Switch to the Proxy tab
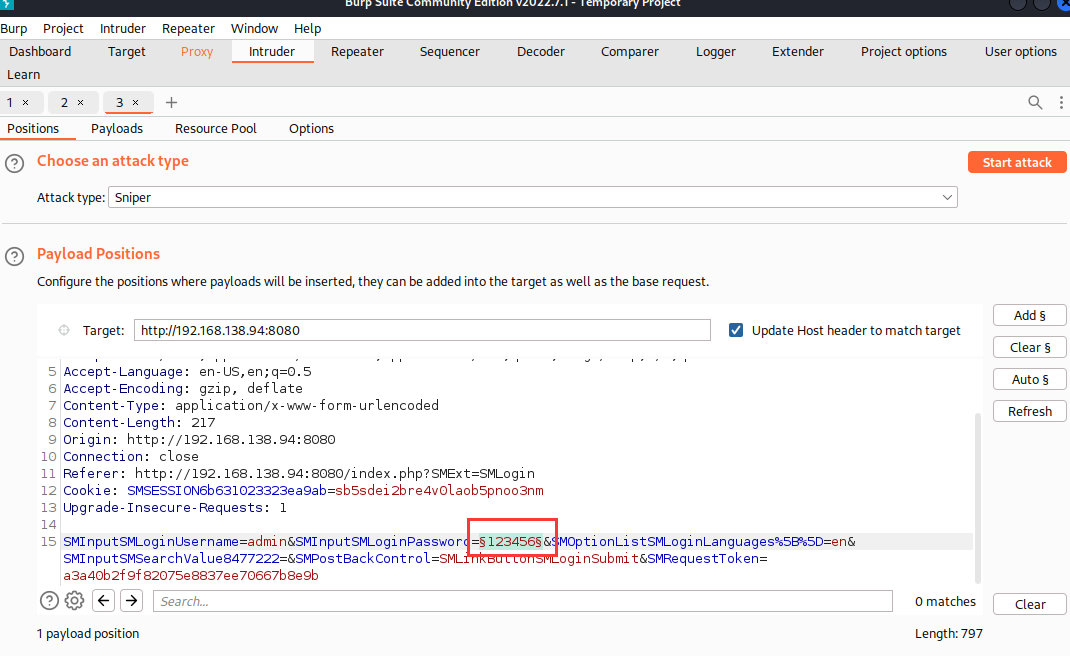This screenshot has width=1070, height=656. pyautogui.click(x=197, y=52)
